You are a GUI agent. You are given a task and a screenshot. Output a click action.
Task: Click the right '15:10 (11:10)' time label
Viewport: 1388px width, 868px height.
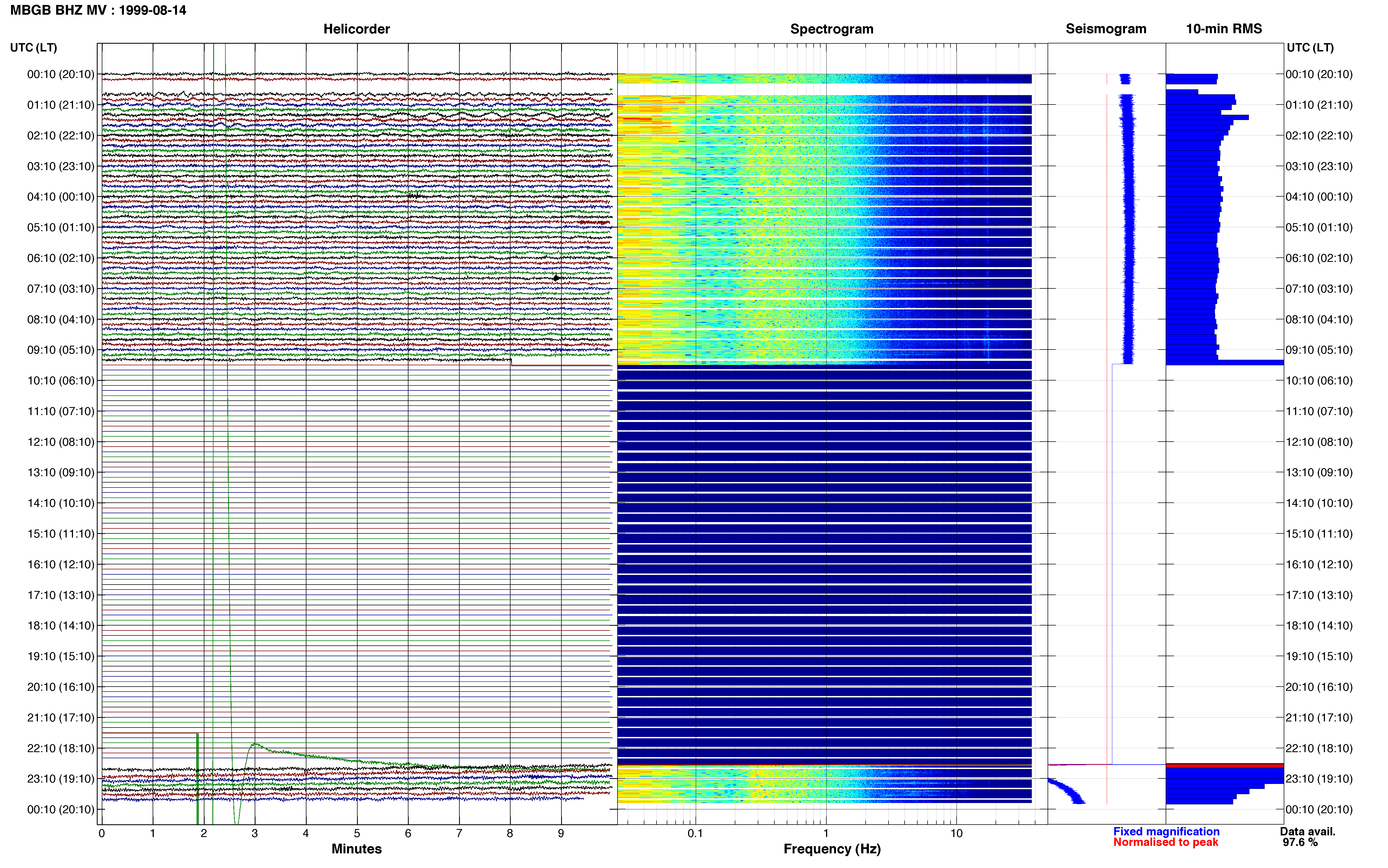1319,534
